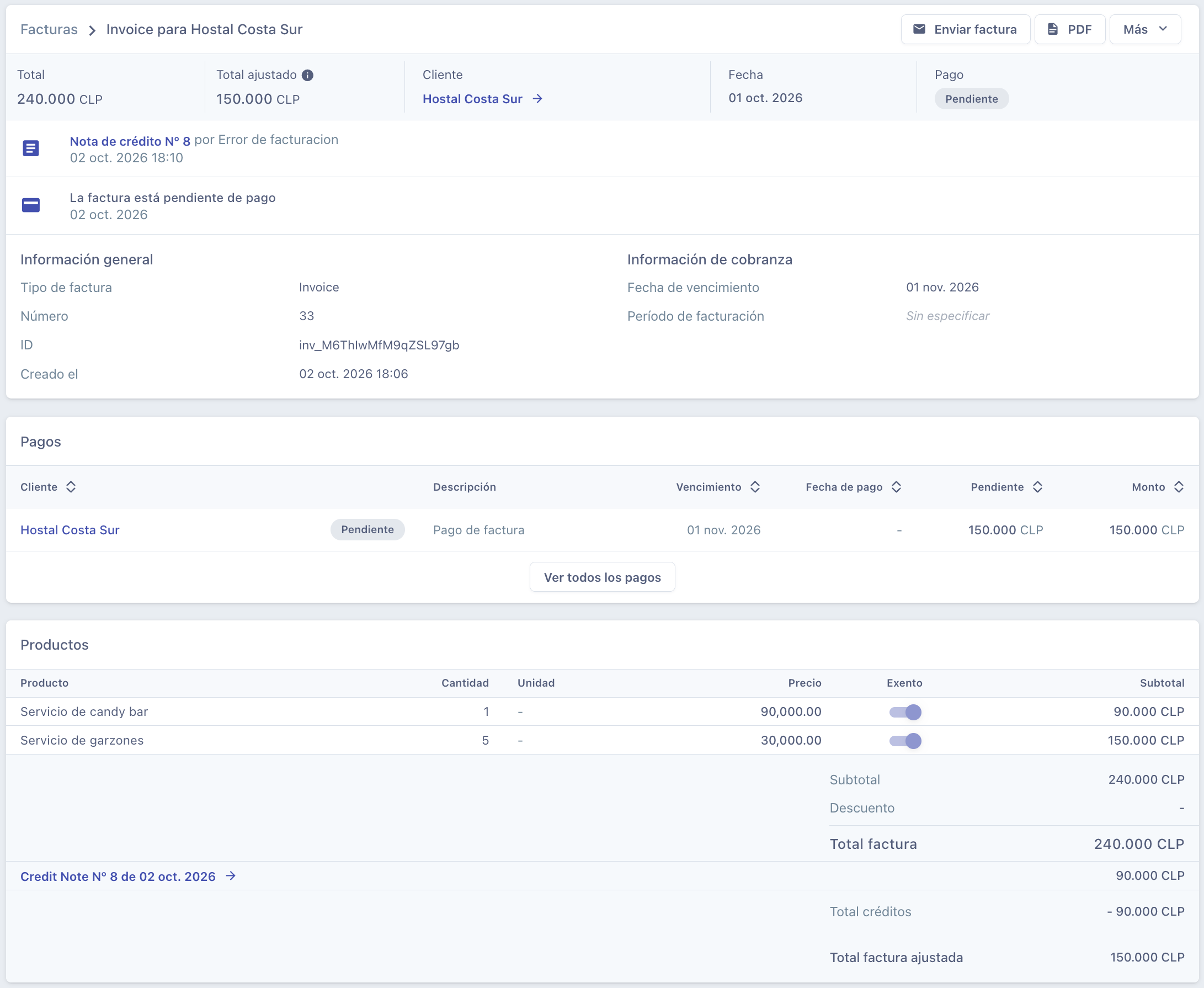Sort payments by Pendiente column arrows

click(1037, 487)
